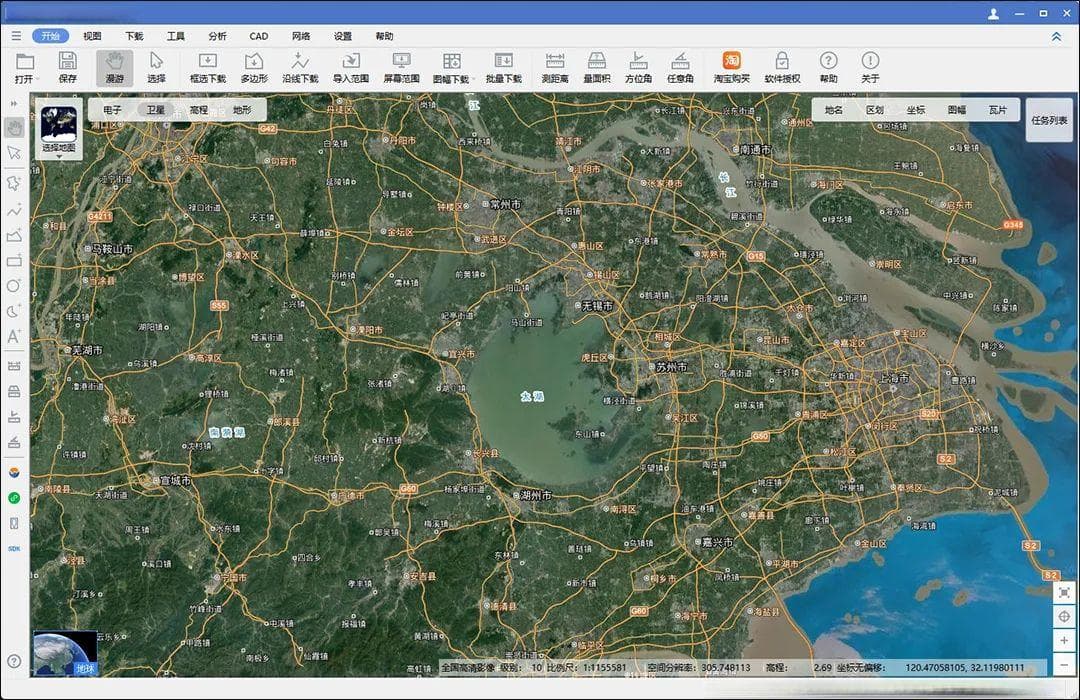Image resolution: width=1080 pixels, height=700 pixels.
Task: Pick draw arc tool in sidebar
Action: pos(14,311)
